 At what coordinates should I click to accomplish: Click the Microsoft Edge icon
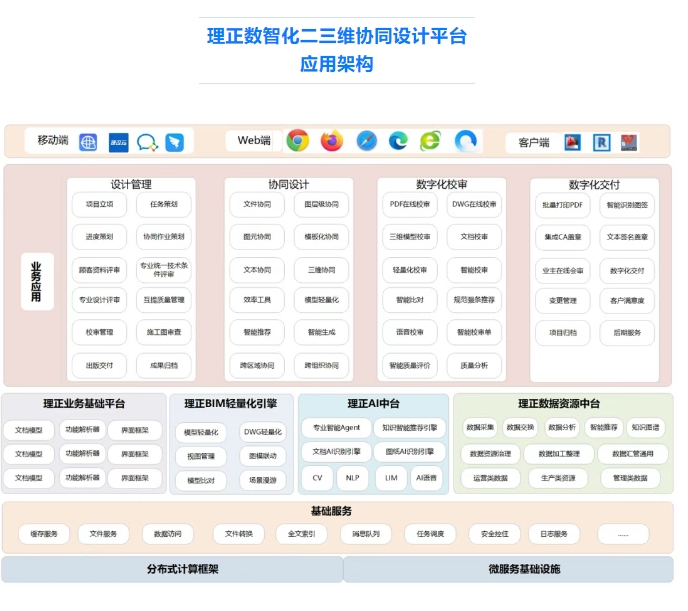pos(398,141)
